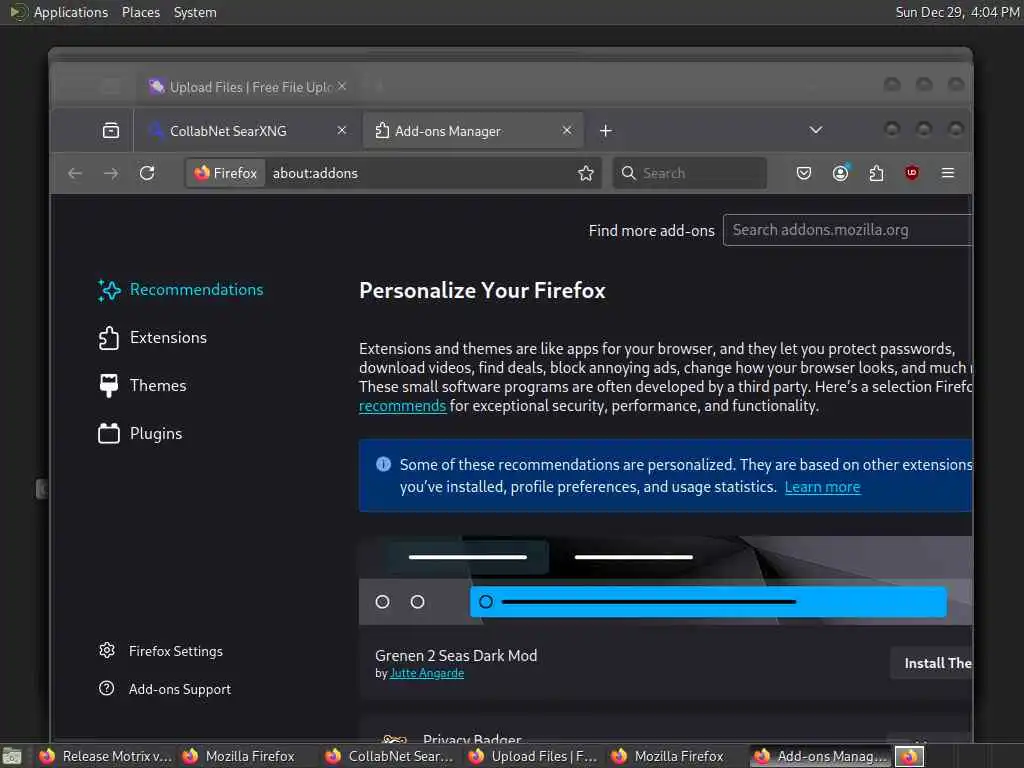This screenshot has height=768, width=1024.
Task: Select the Themes category
Action: coord(142,385)
